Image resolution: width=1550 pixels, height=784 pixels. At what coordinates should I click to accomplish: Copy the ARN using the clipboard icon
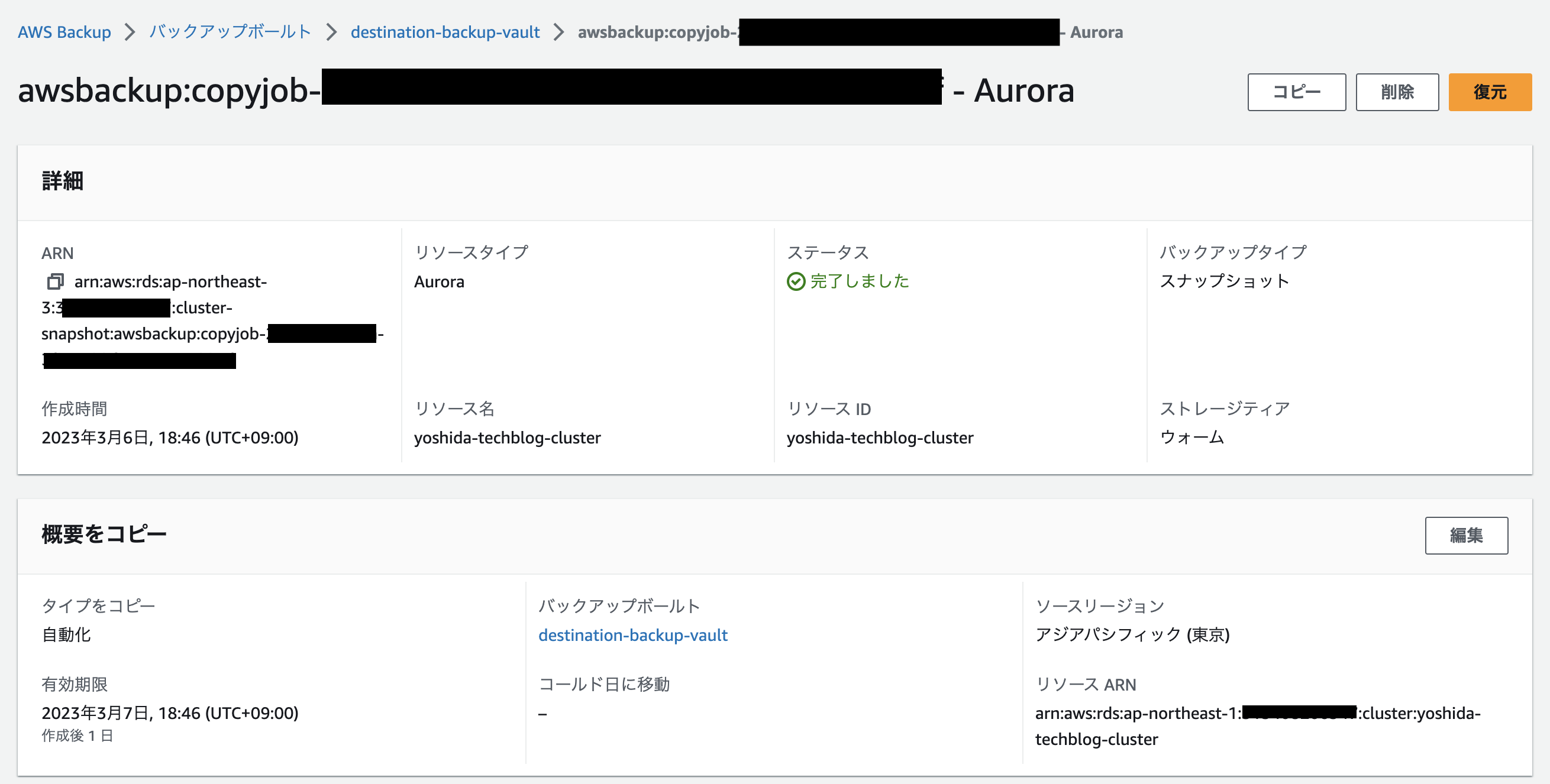tap(56, 281)
